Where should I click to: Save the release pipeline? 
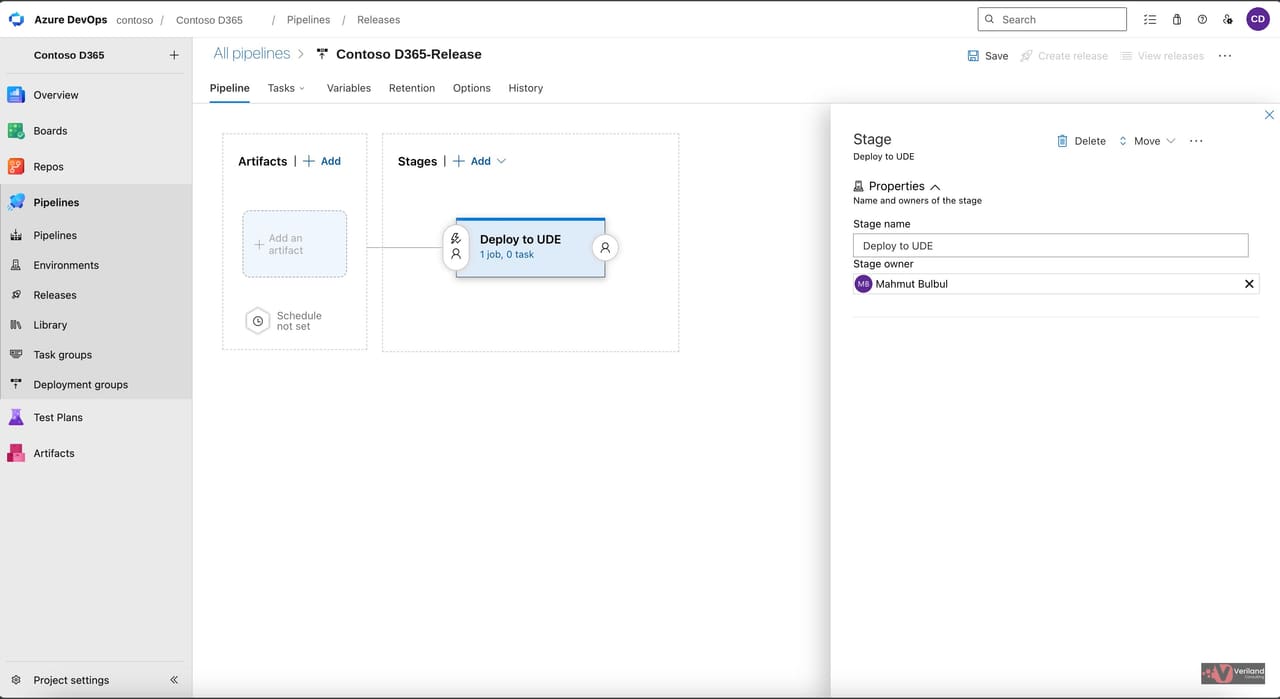(x=988, y=56)
